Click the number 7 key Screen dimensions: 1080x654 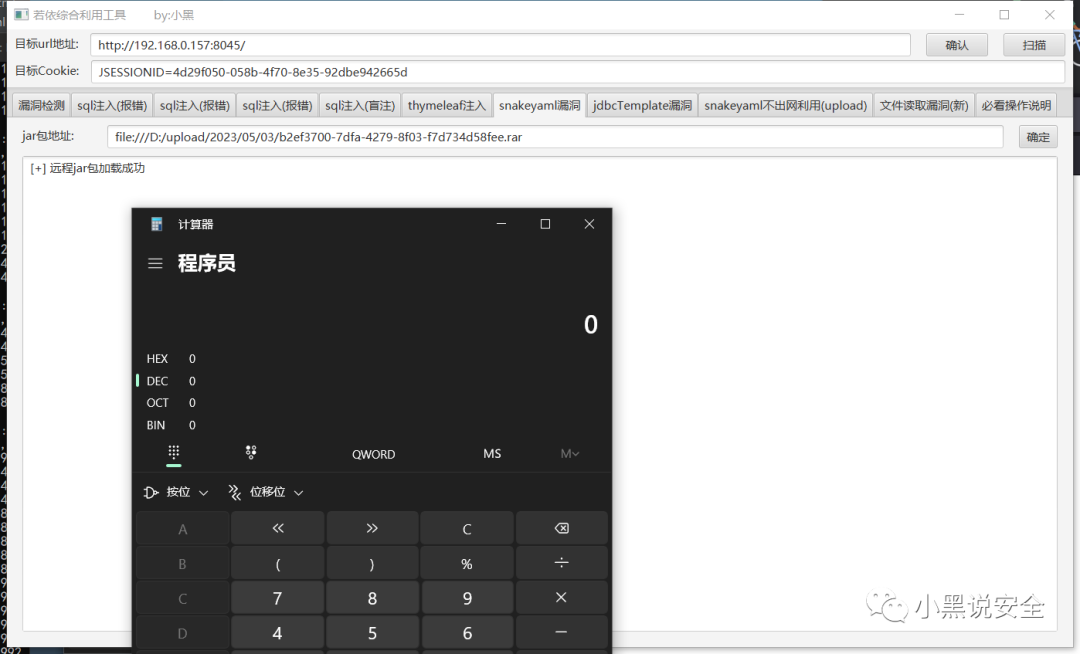tap(278, 598)
